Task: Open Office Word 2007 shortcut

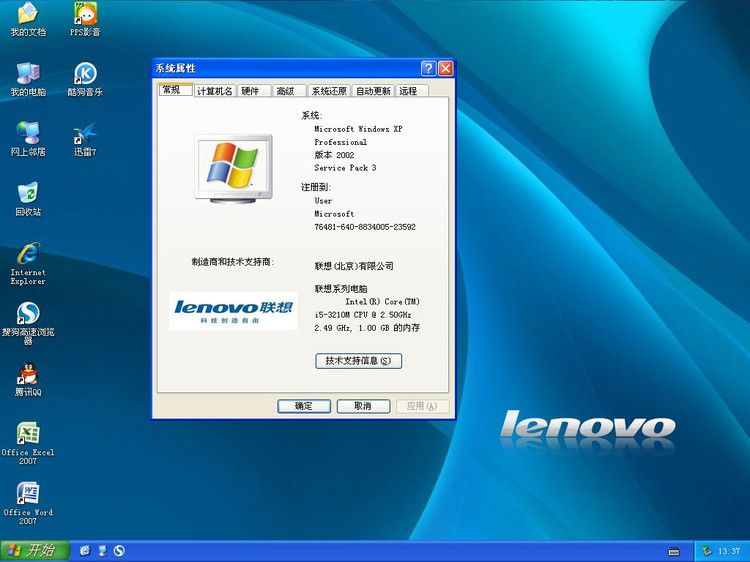Action: click(x=28, y=503)
